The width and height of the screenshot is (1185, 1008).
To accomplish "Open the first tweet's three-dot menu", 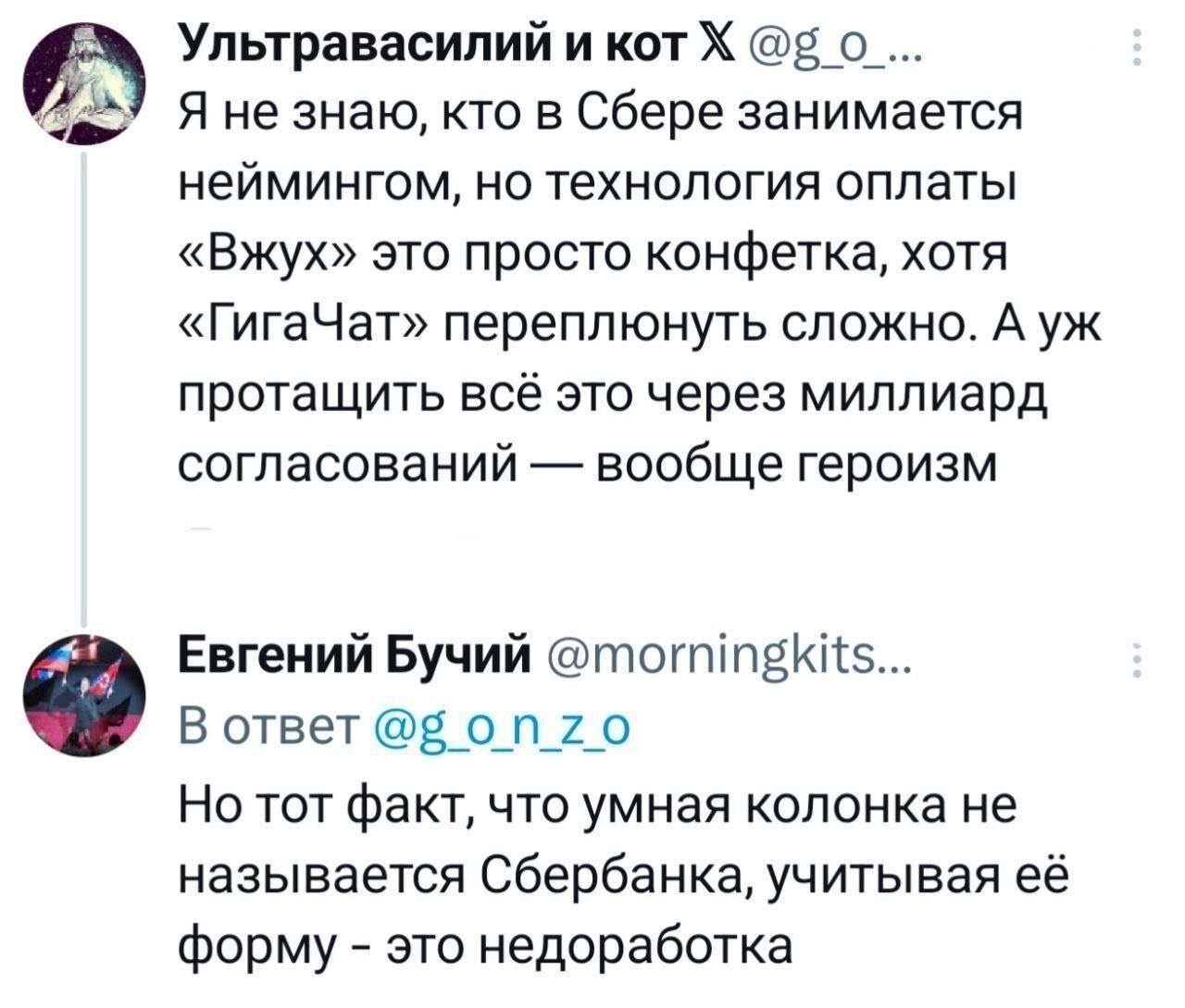I will click(1135, 46).
